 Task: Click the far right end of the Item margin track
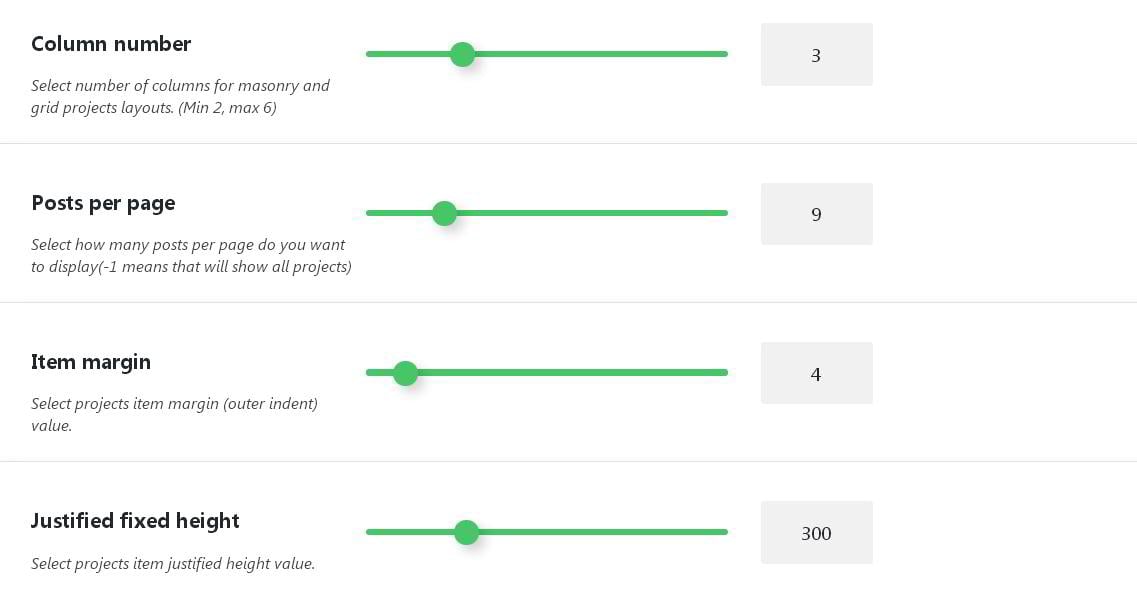(x=723, y=373)
